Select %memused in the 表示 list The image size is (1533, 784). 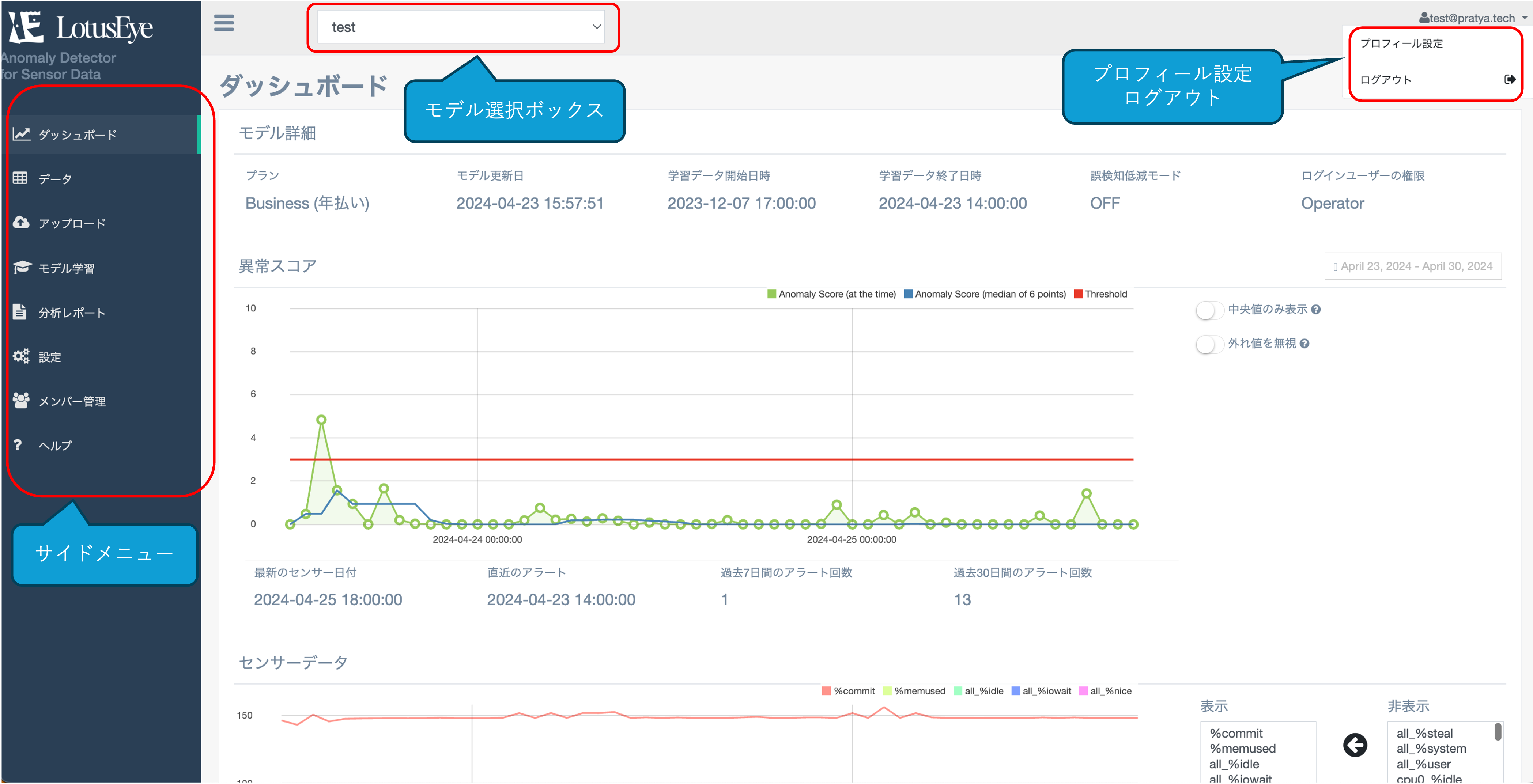coord(1243,748)
